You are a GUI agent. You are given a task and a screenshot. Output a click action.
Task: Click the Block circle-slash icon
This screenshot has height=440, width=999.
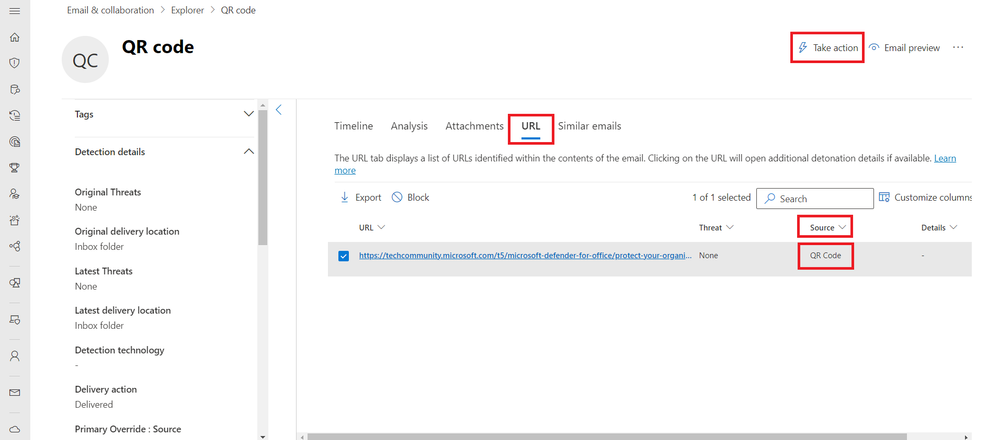tap(397, 197)
